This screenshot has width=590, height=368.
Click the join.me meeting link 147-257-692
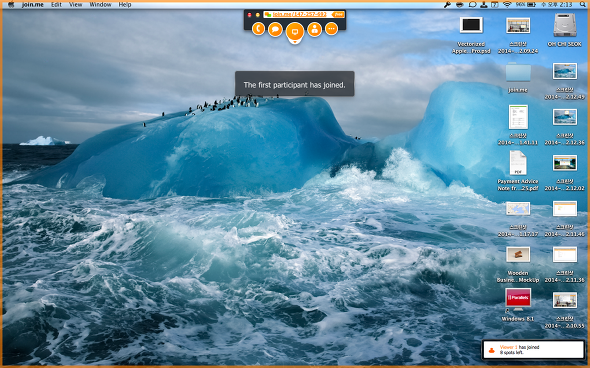[300, 14]
